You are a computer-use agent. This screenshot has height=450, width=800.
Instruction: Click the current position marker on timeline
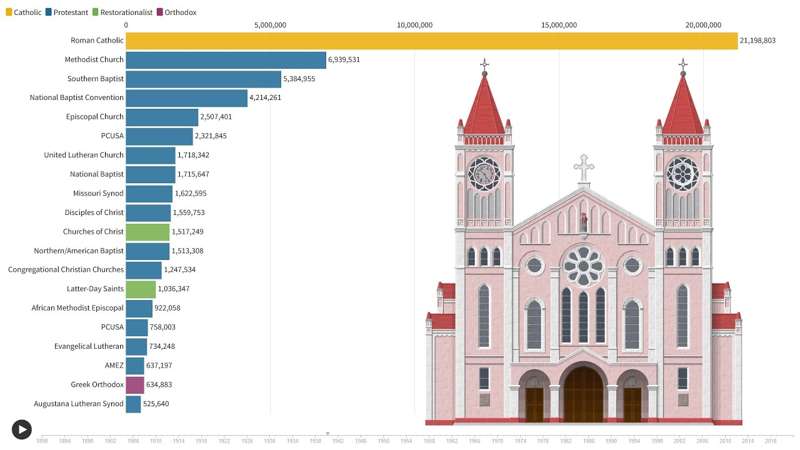tap(328, 434)
